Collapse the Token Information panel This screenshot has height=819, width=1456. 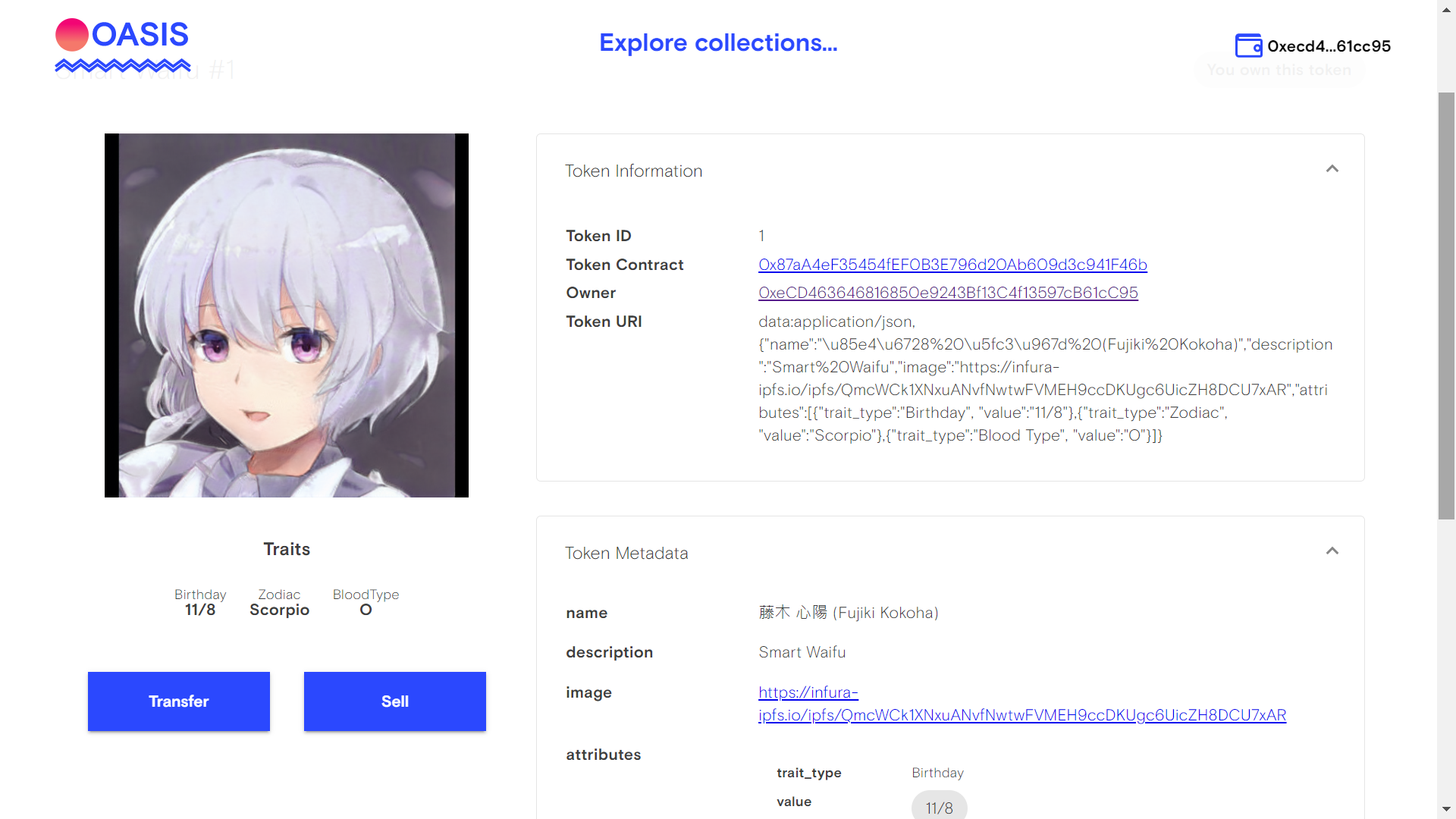pos(1332,169)
